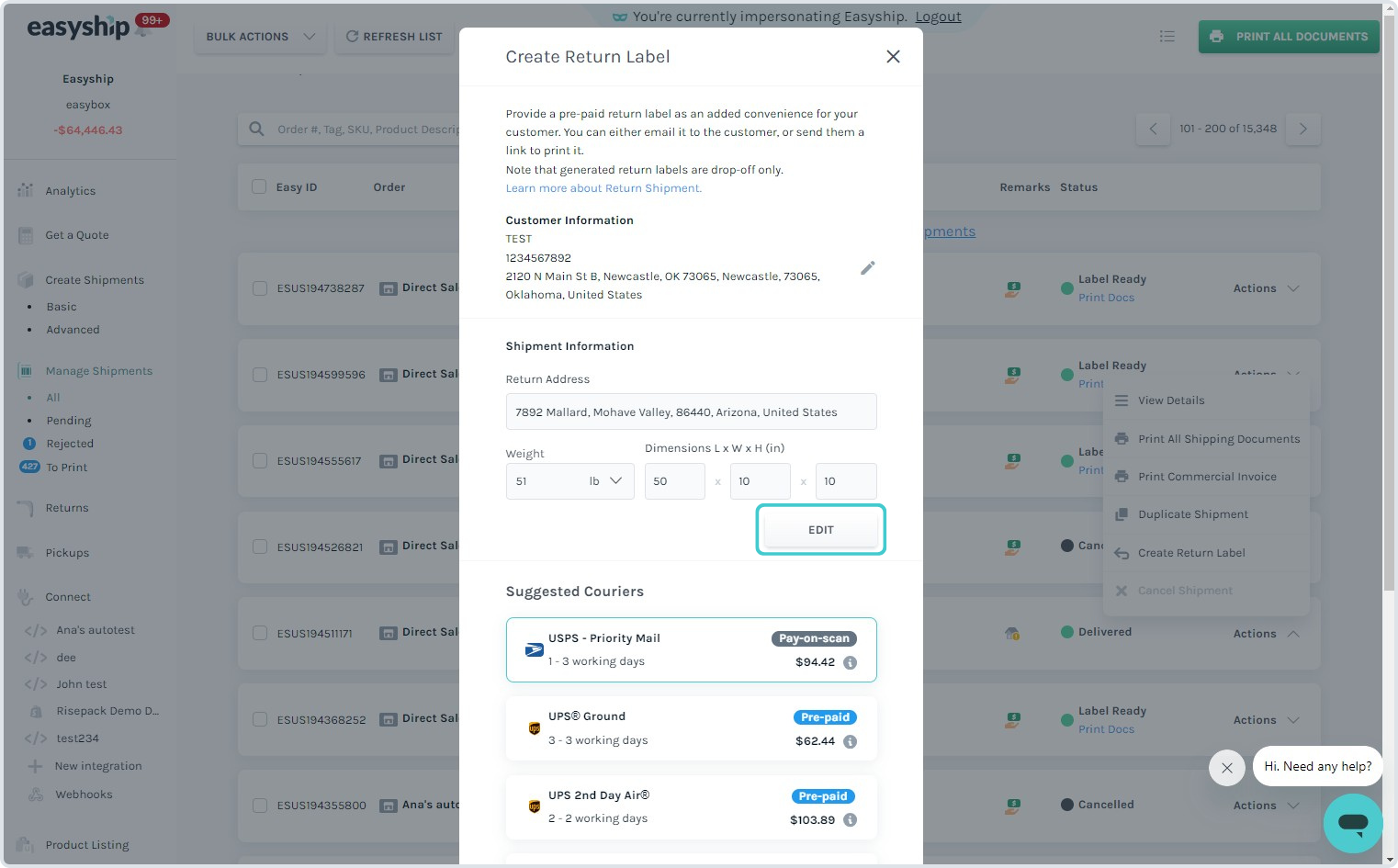Open the To Print shipments list
The height and width of the screenshot is (868, 1398).
click(67, 468)
